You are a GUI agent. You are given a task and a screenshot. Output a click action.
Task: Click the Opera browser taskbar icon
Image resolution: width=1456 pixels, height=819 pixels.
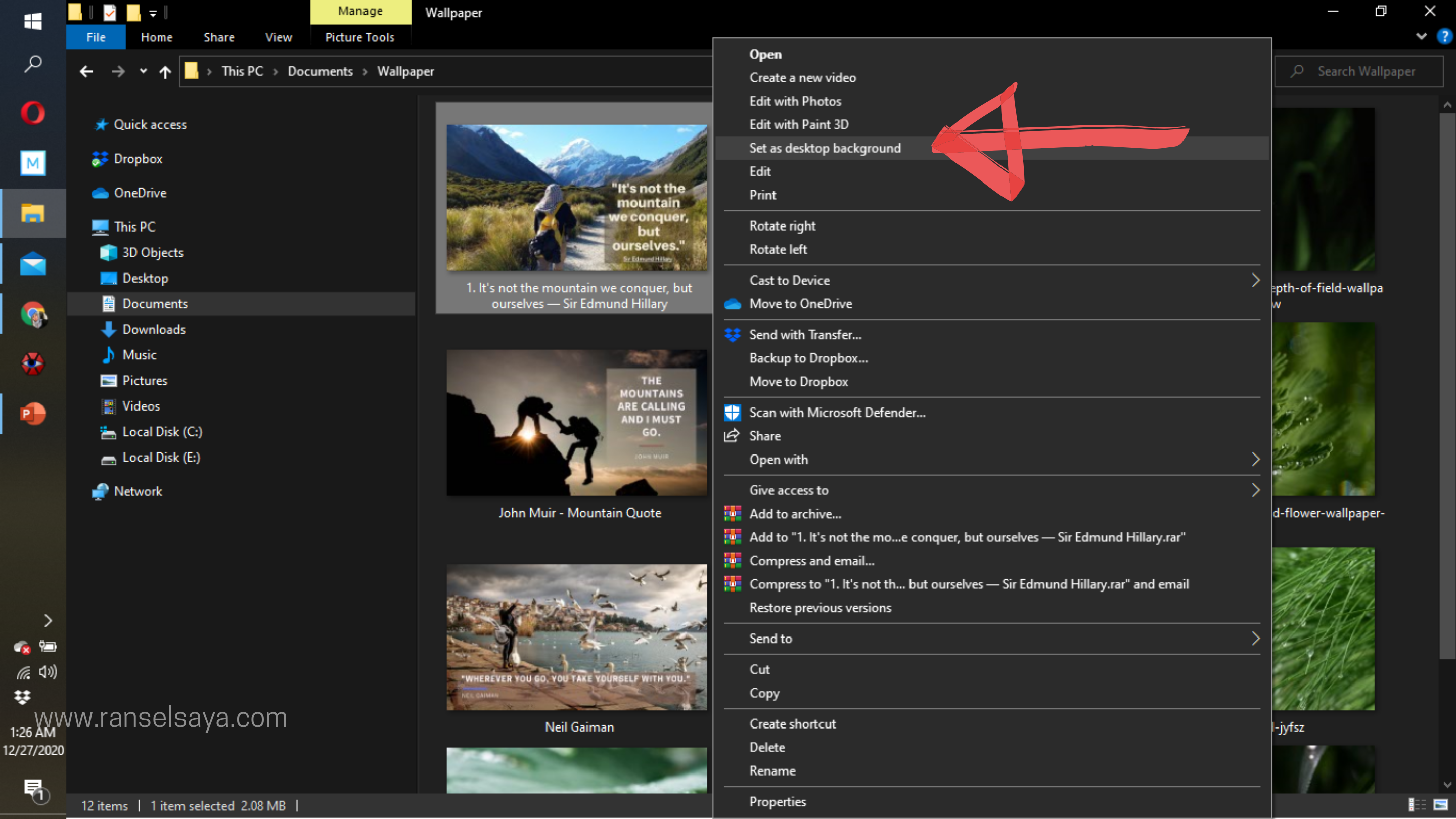[33, 112]
